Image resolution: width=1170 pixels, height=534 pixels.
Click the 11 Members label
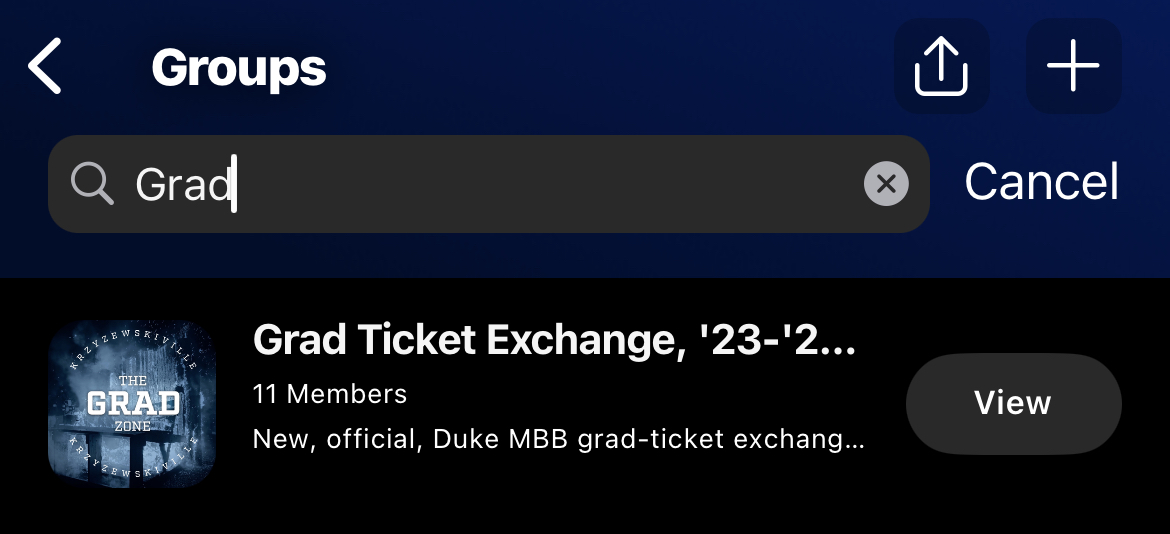click(330, 394)
